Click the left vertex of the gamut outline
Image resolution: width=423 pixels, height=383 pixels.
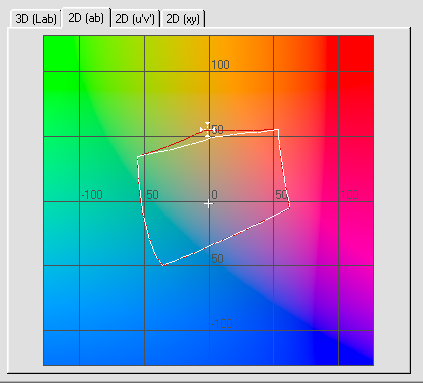click(x=138, y=157)
